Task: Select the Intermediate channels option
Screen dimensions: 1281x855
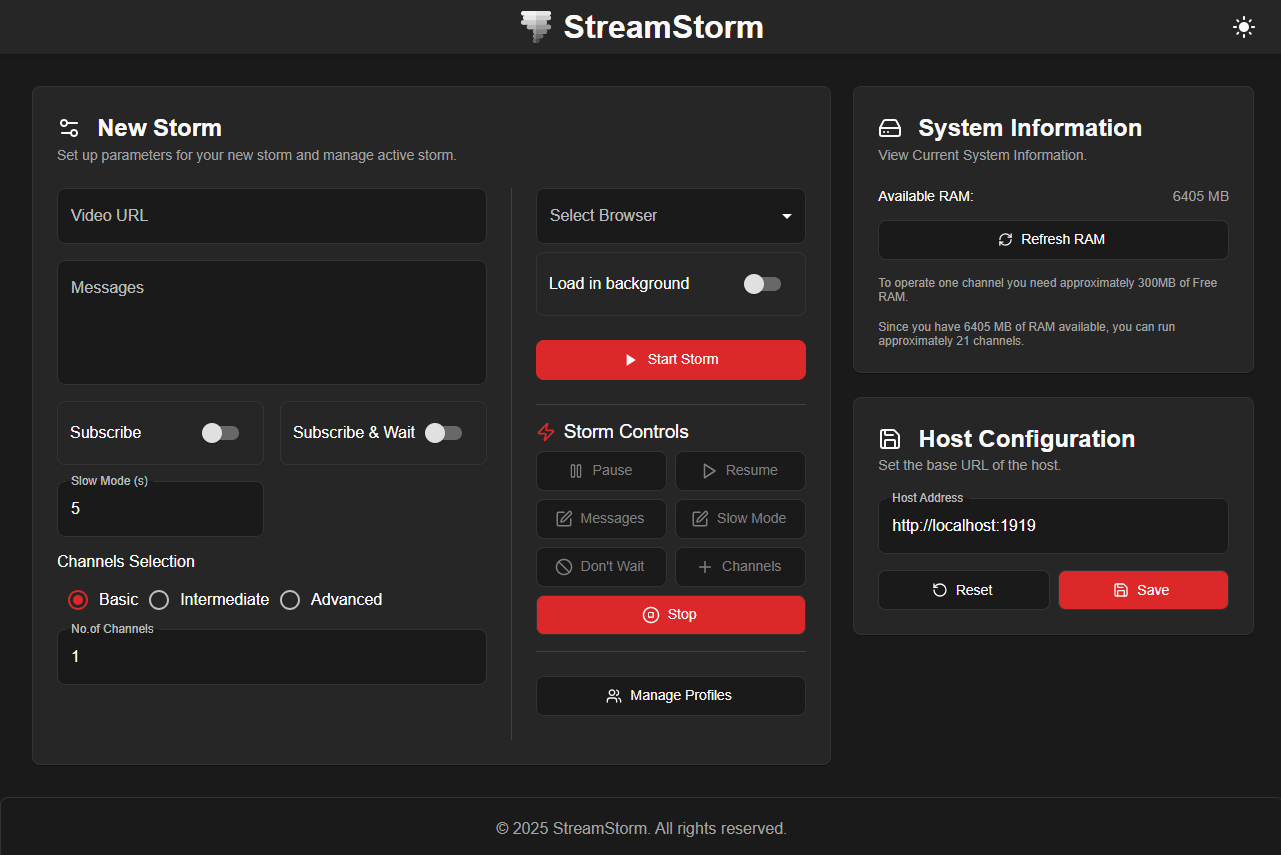Action: click(159, 600)
